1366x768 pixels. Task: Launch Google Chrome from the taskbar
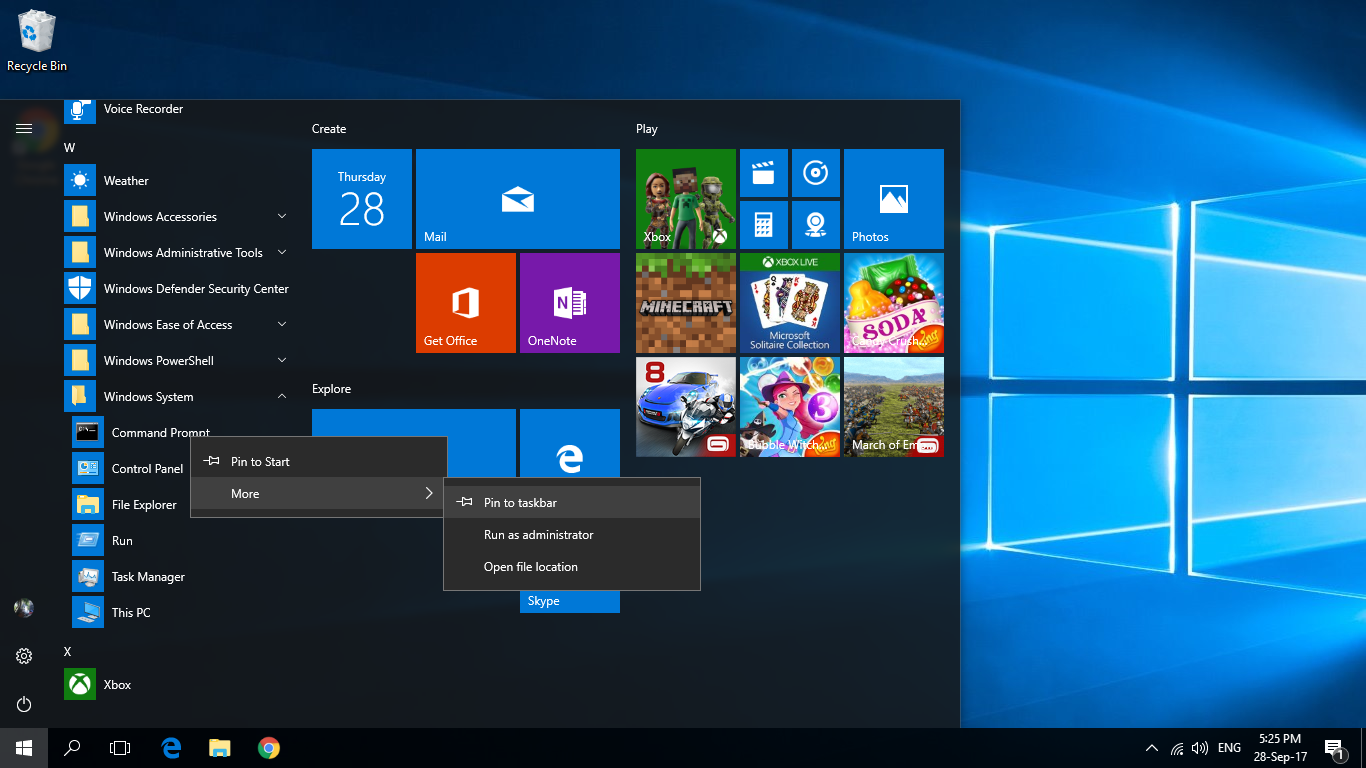268,748
